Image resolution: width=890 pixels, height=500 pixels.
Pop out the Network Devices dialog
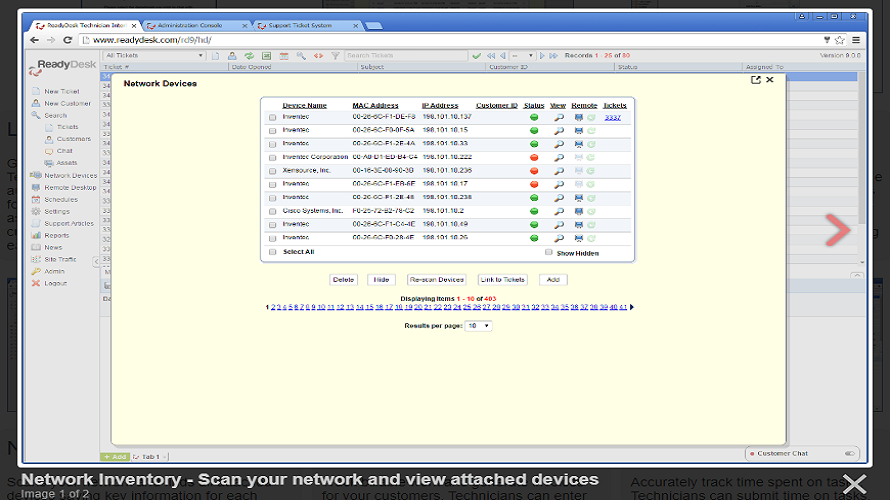755,80
